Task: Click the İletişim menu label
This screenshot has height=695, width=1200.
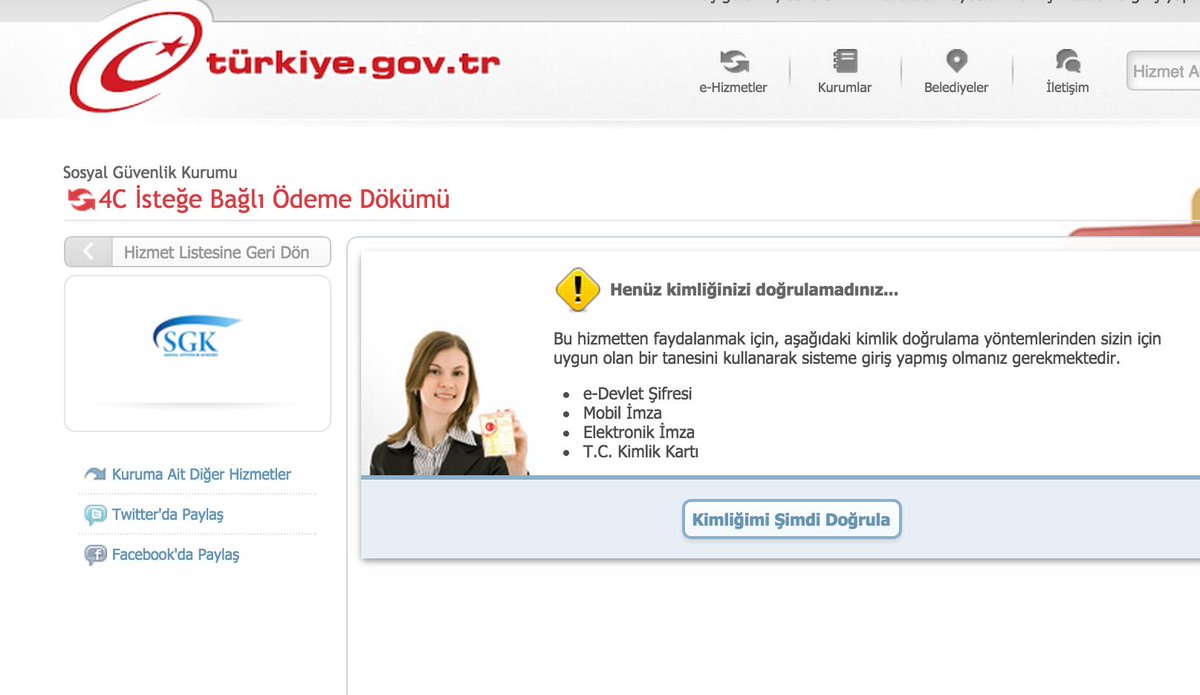Action: coord(1067,88)
